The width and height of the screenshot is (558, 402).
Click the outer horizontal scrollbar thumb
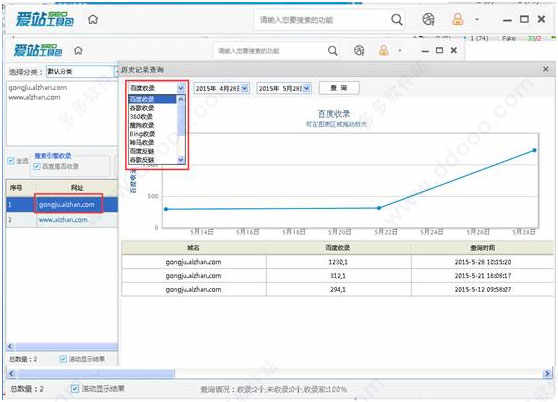[x=95, y=373]
